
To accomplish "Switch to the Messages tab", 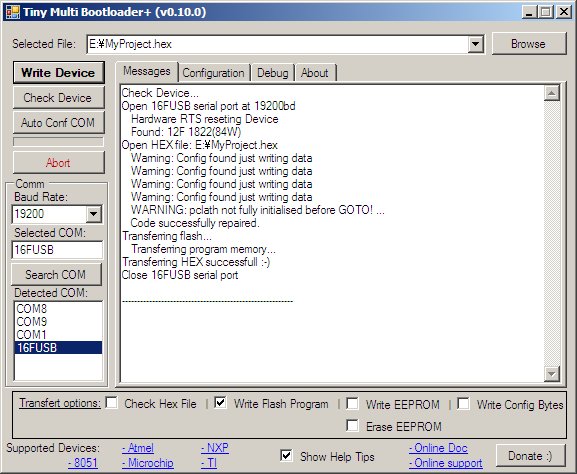I will coord(147,71).
